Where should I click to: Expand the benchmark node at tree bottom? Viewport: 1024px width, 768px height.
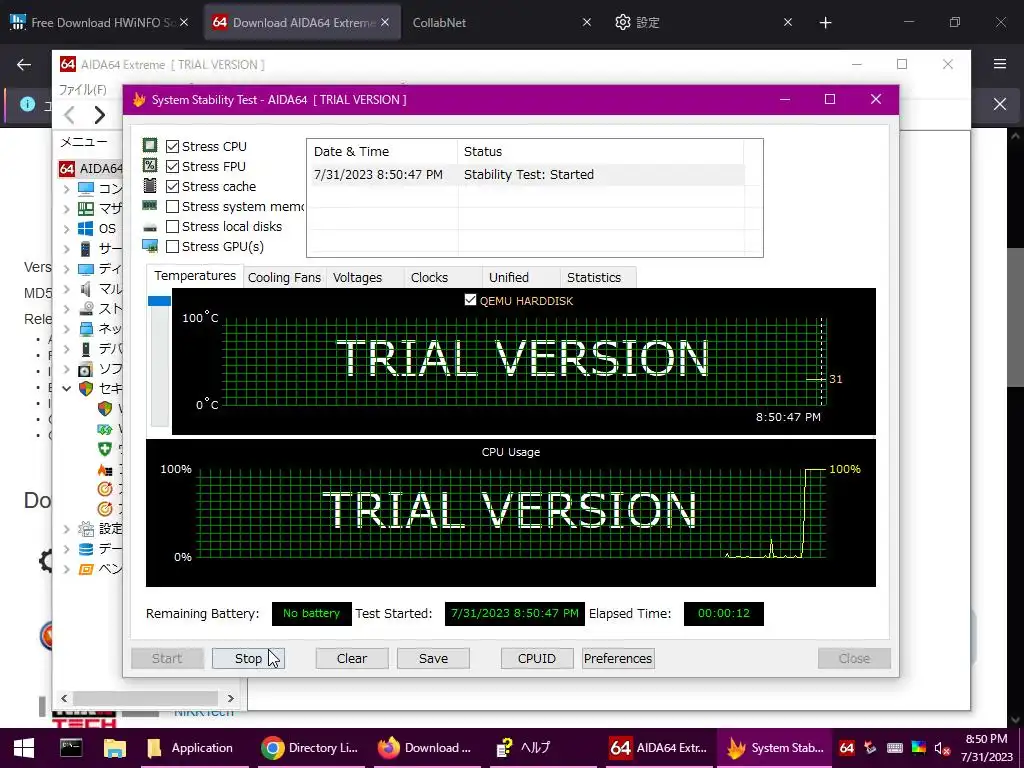[66, 569]
